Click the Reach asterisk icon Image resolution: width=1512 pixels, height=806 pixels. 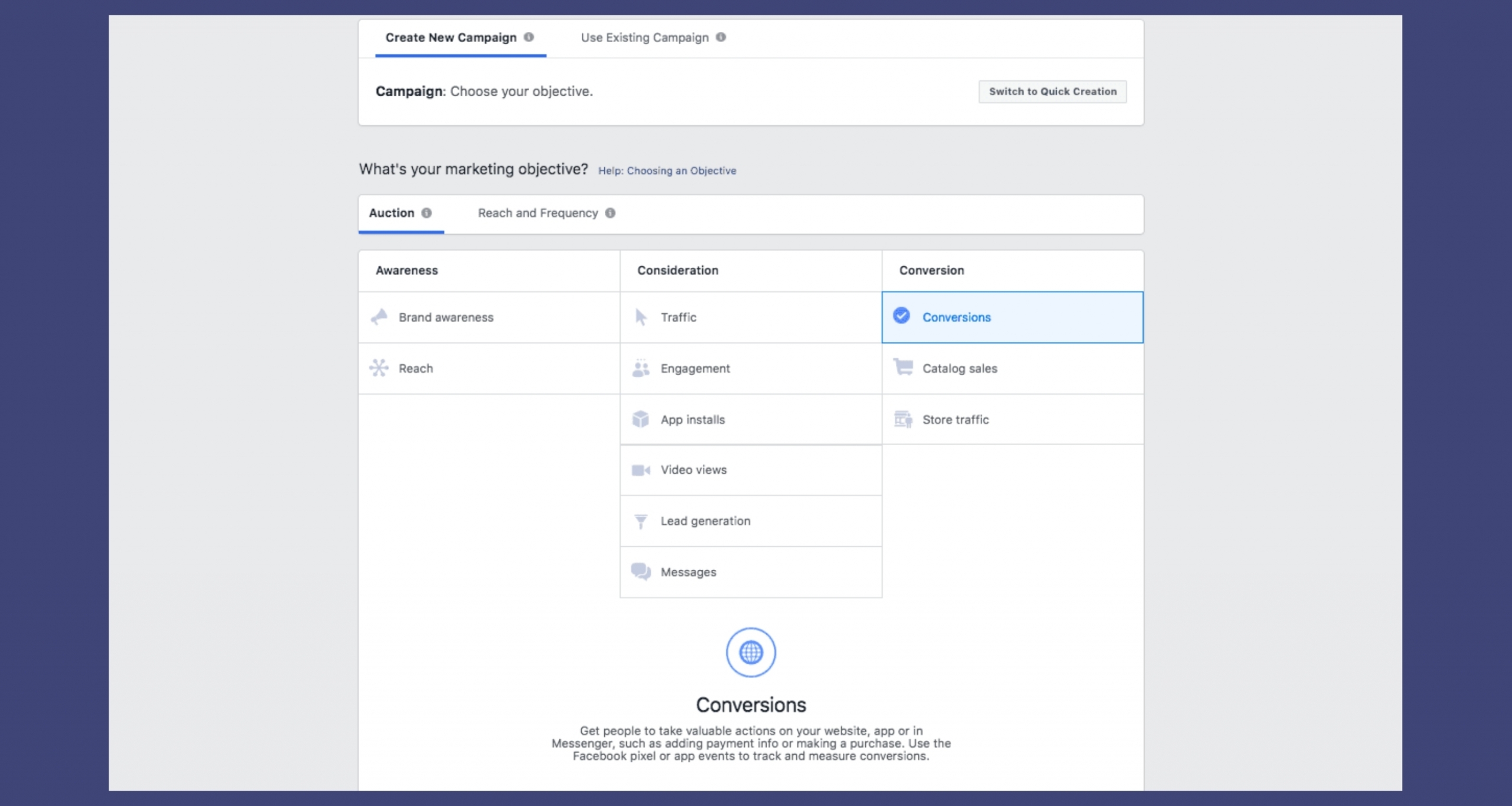[380, 368]
